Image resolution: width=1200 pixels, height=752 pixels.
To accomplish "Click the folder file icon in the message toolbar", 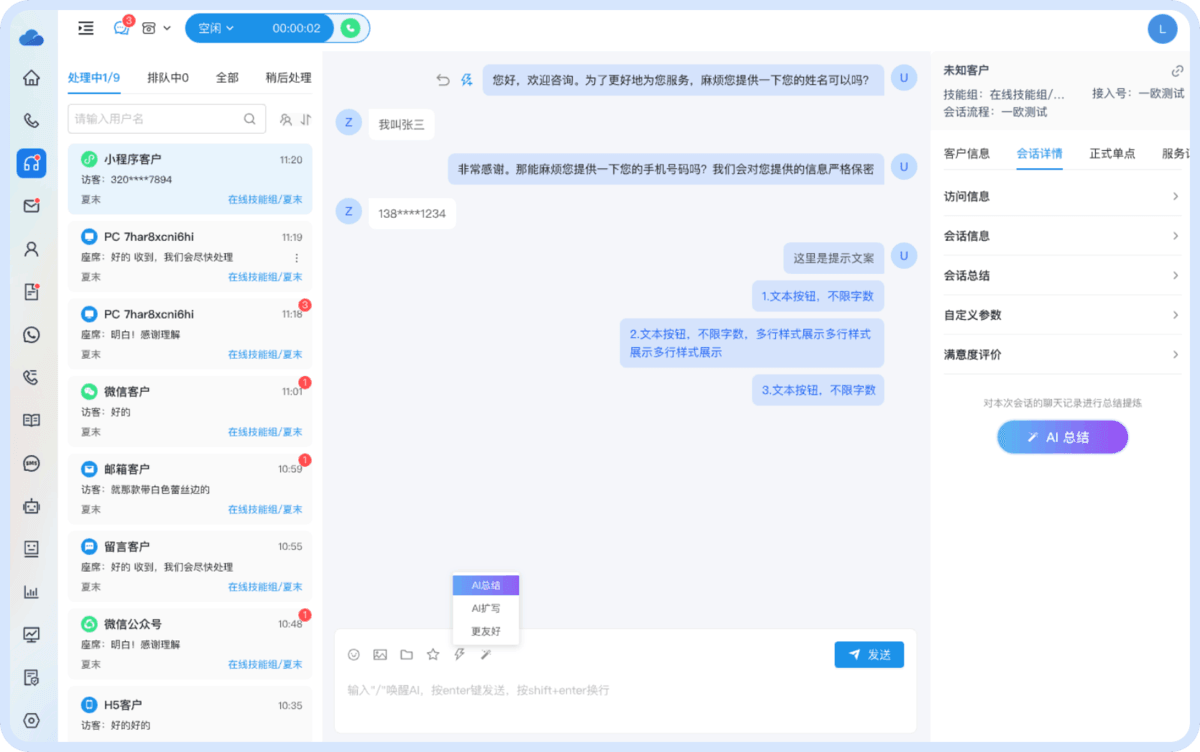I will pyautogui.click(x=406, y=655).
